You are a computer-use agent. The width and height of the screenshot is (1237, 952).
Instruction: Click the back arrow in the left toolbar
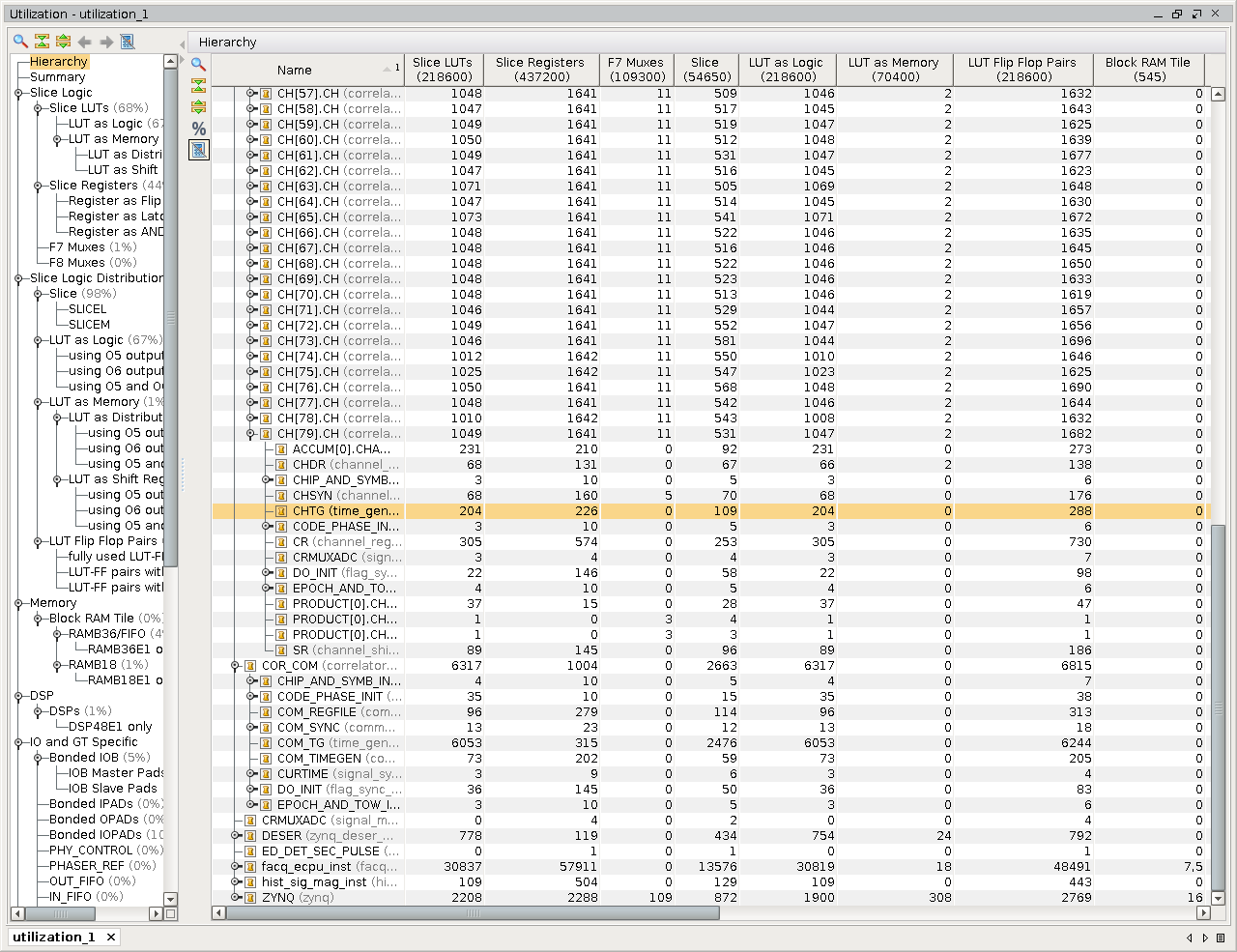[x=85, y=42]
